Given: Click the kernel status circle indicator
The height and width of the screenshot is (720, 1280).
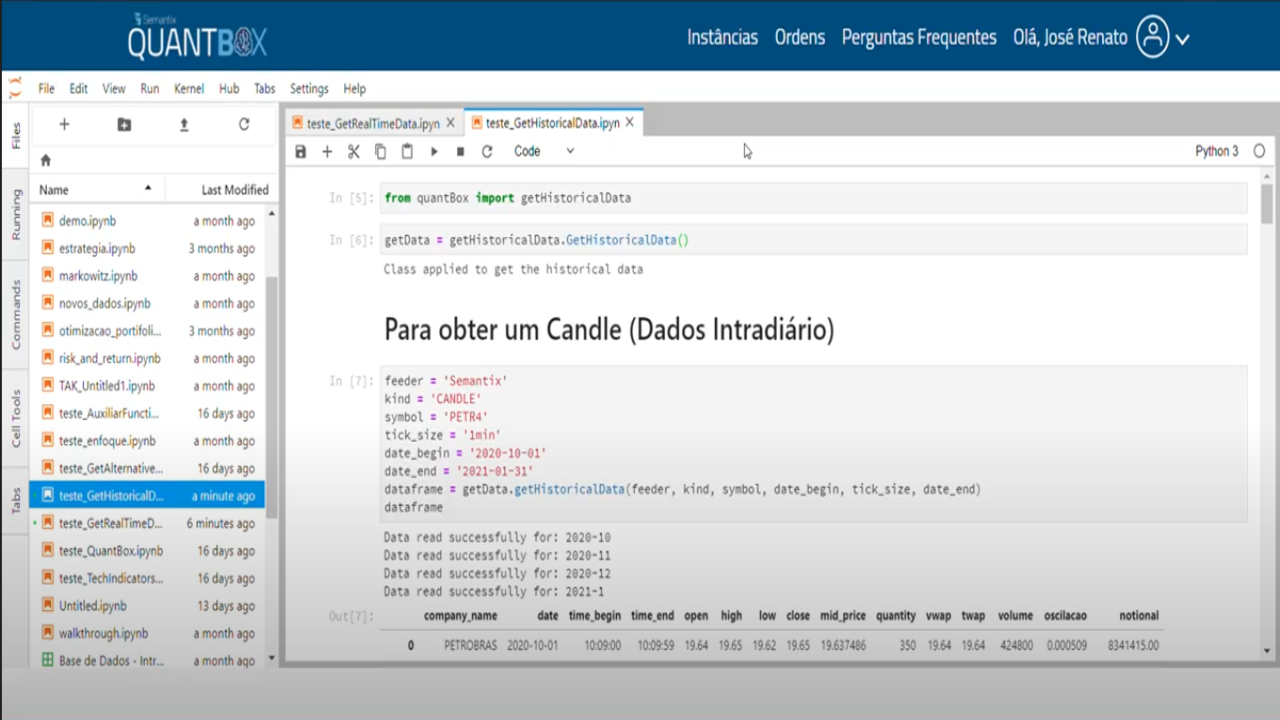Looking at the screenshot, I should point(1259,151).
